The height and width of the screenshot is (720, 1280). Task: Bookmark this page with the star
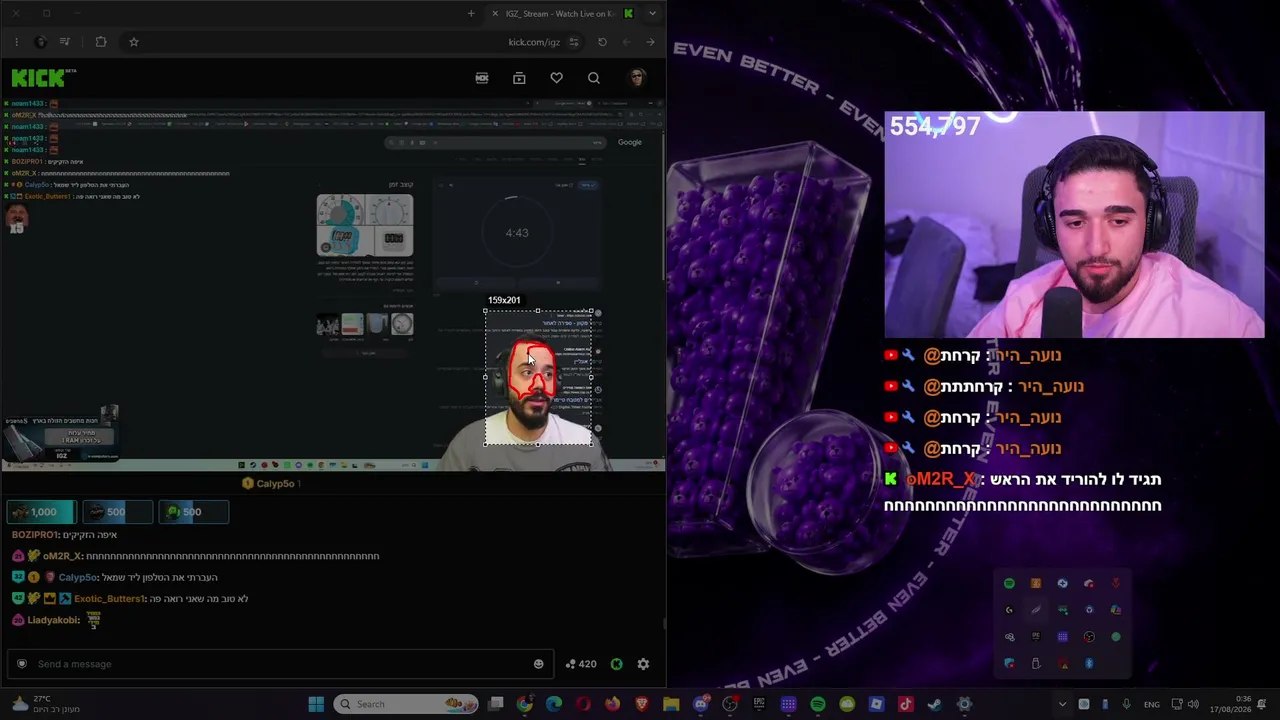point(134,42)
